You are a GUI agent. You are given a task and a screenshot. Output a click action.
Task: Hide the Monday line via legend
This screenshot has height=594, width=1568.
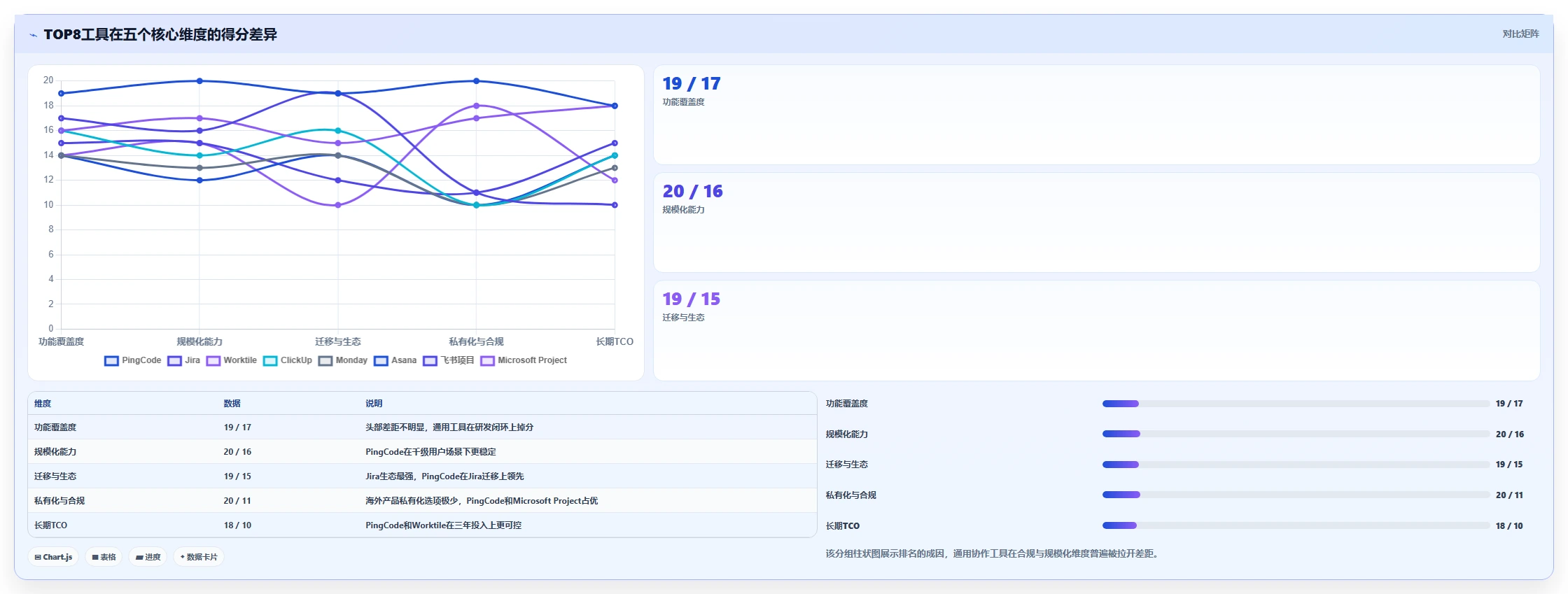pos(343,360)
